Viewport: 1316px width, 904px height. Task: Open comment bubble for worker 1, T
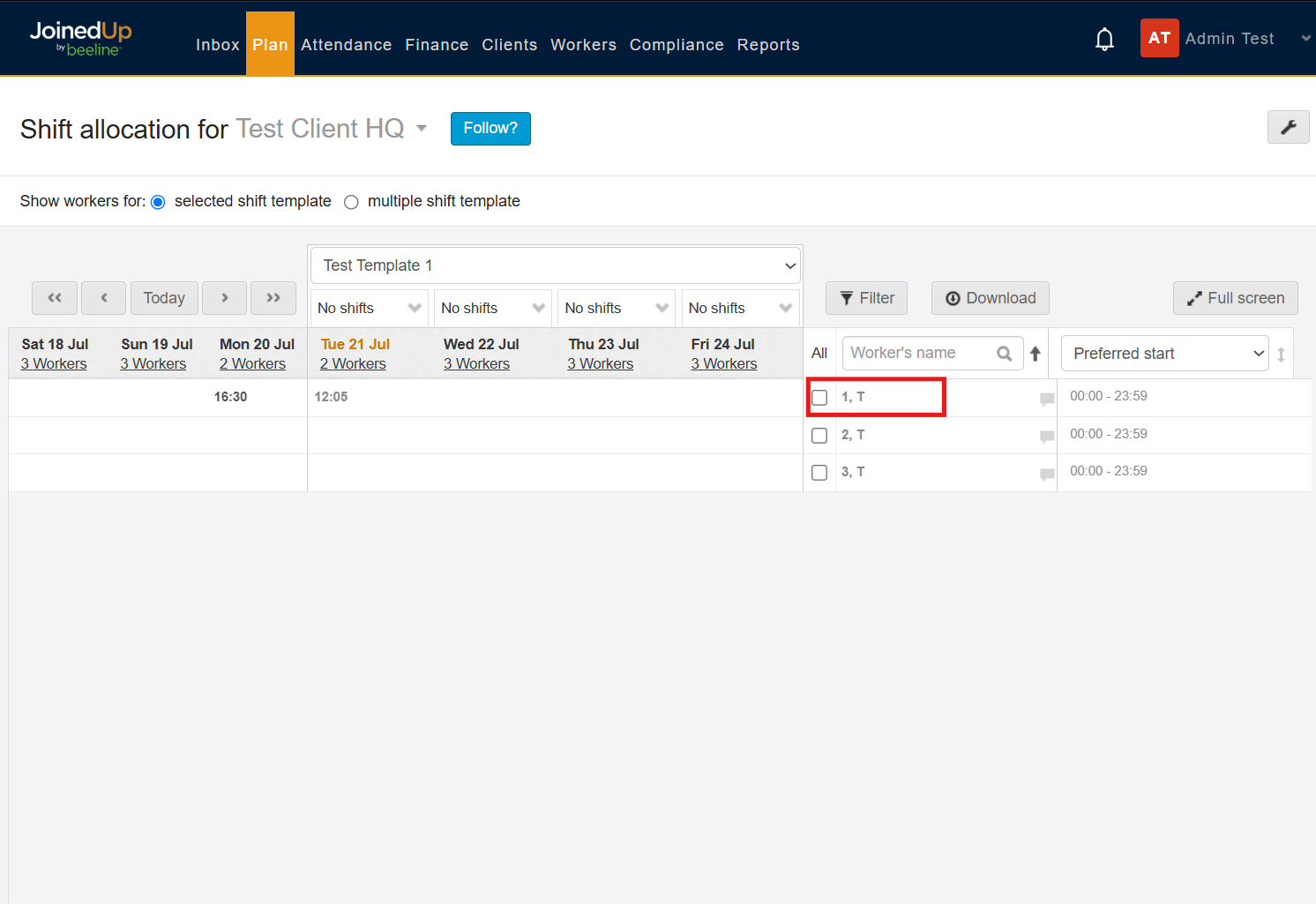tap(1047, 399)
